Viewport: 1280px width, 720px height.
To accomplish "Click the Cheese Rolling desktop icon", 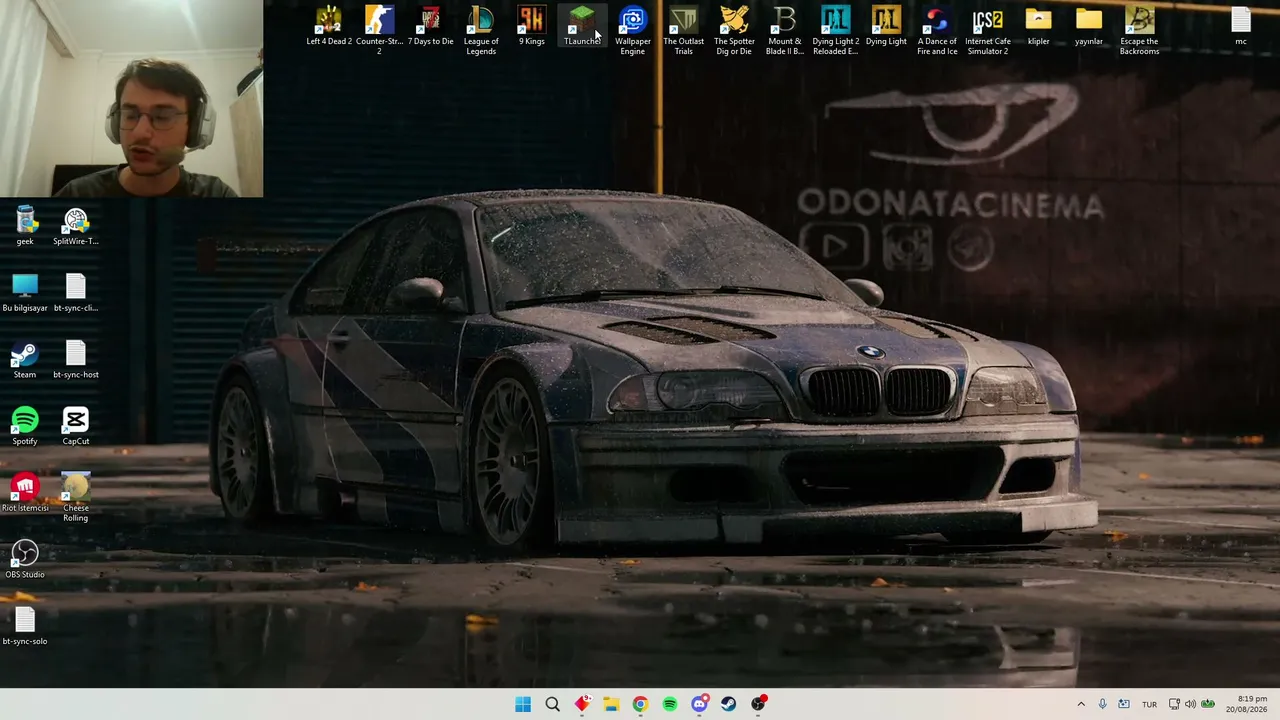I will coord(76,498).
